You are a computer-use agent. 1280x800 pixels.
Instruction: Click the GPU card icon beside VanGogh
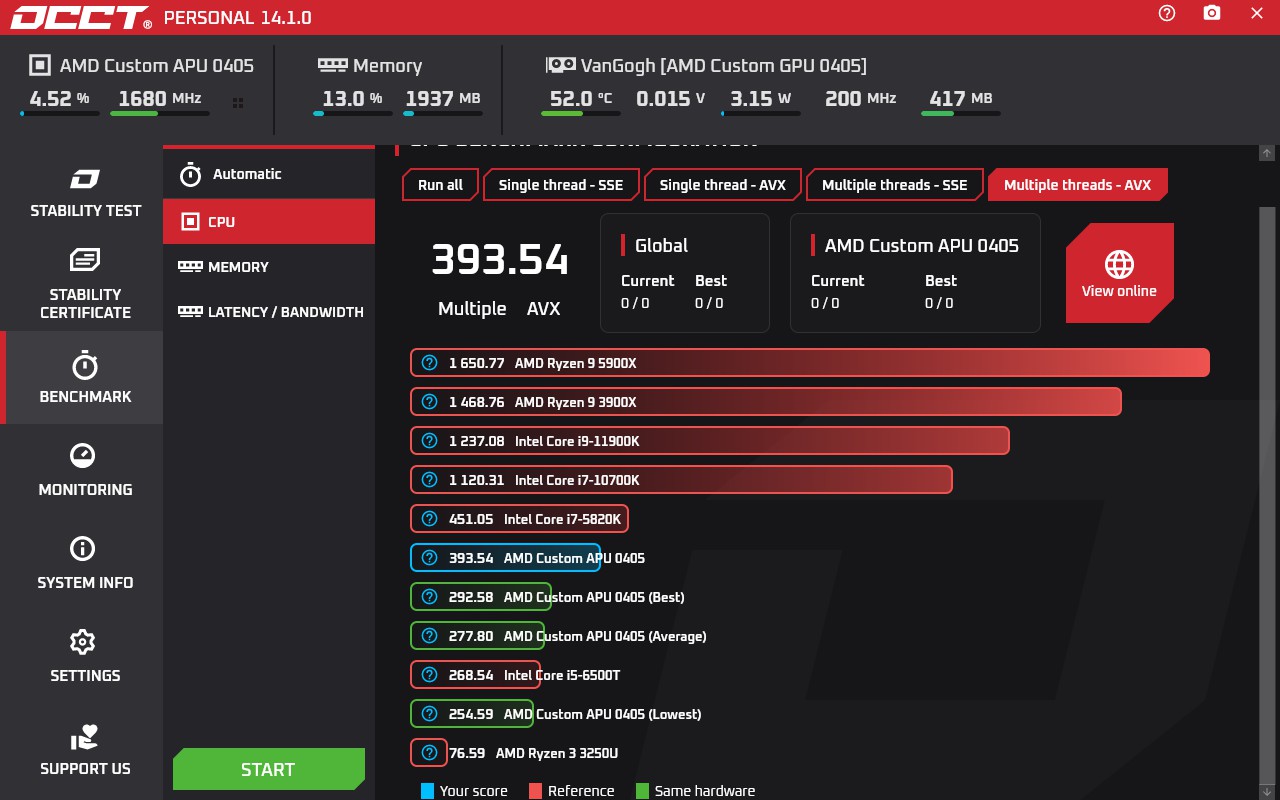tap(560, 65)
